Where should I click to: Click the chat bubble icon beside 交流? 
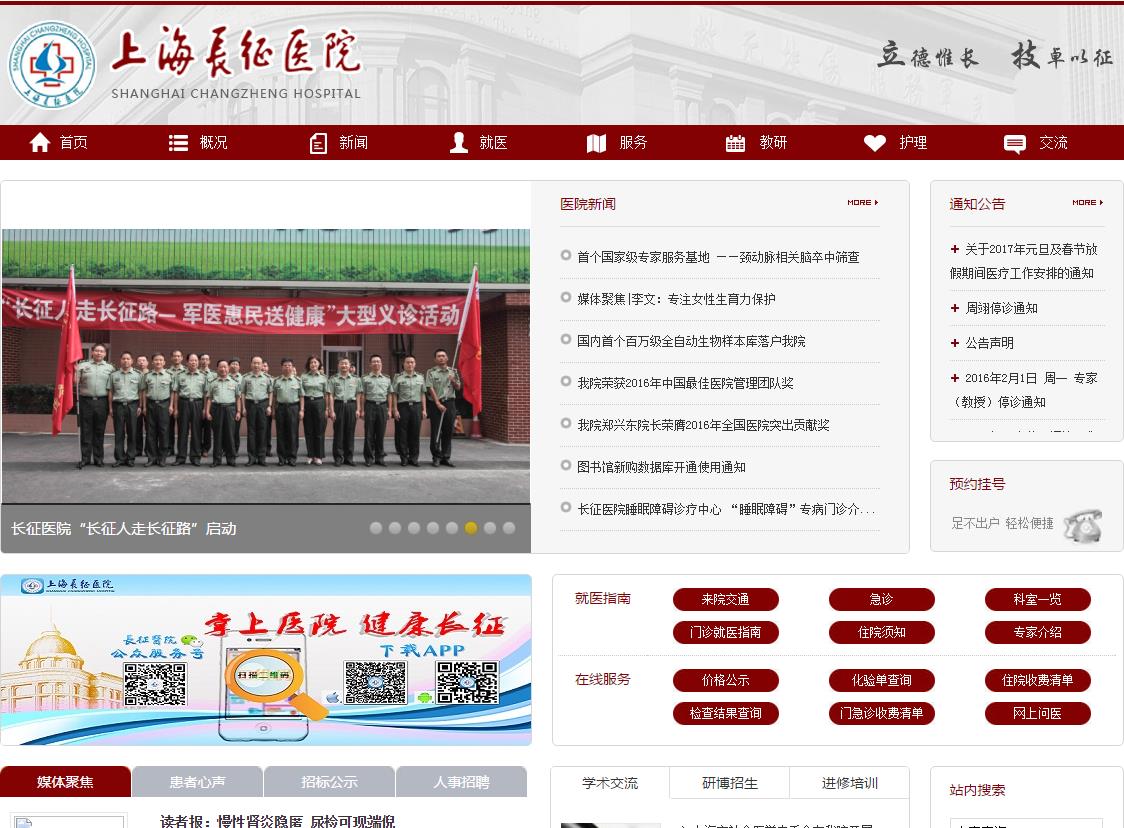[1014, 143]
